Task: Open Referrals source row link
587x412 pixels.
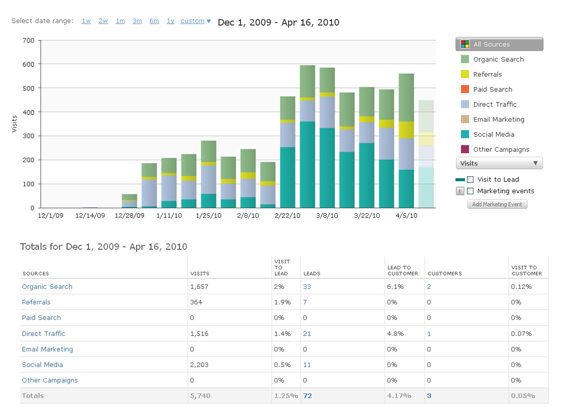Action: coord(36,302)
